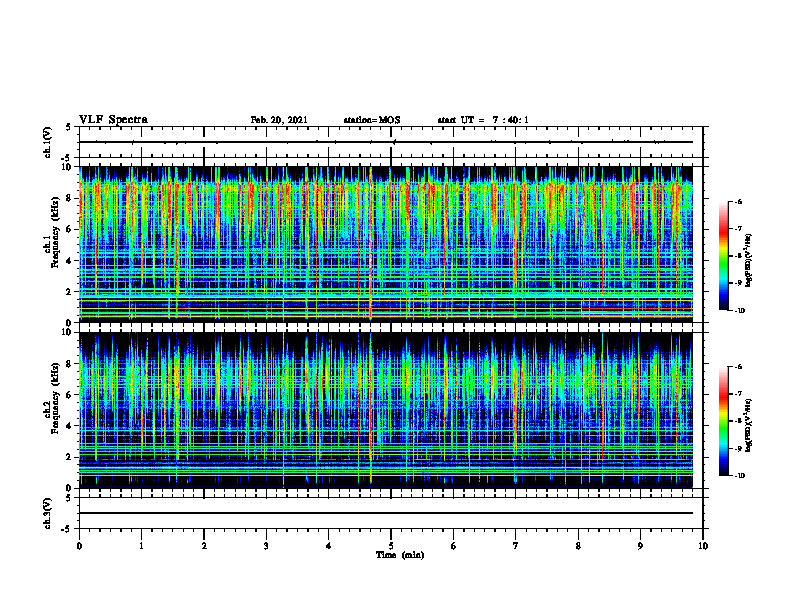
Task: Click the ch.2 spectrogram color scale bar
Action: tap(723, 421)
